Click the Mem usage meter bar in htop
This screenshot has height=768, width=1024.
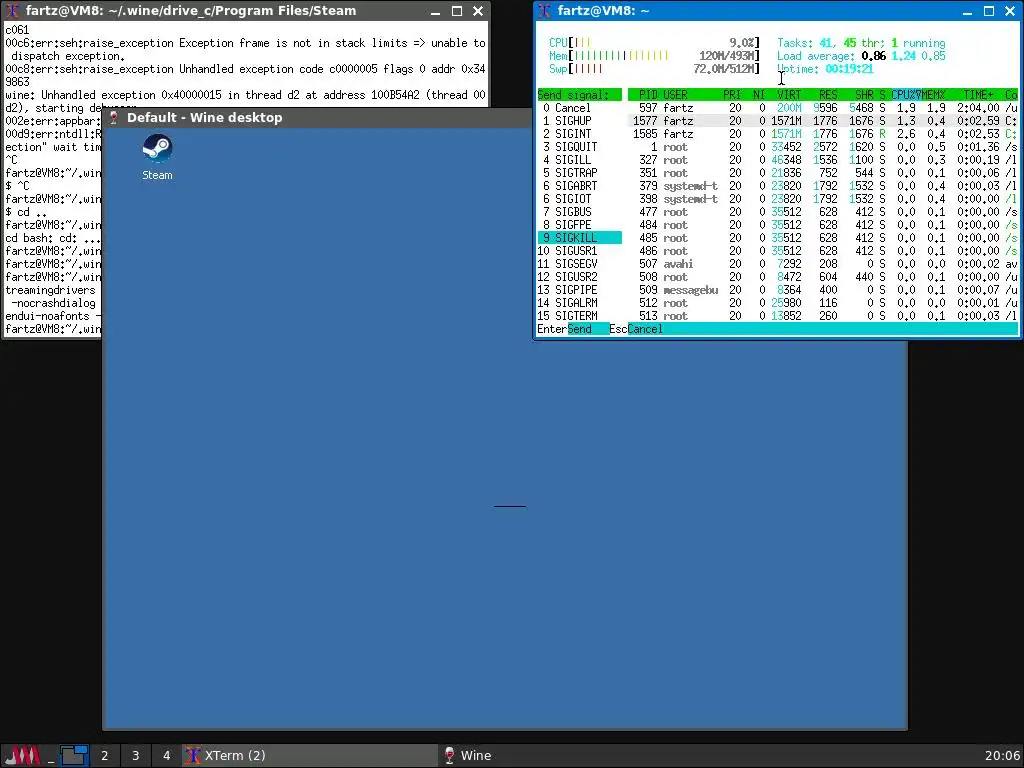coord(654,56)
